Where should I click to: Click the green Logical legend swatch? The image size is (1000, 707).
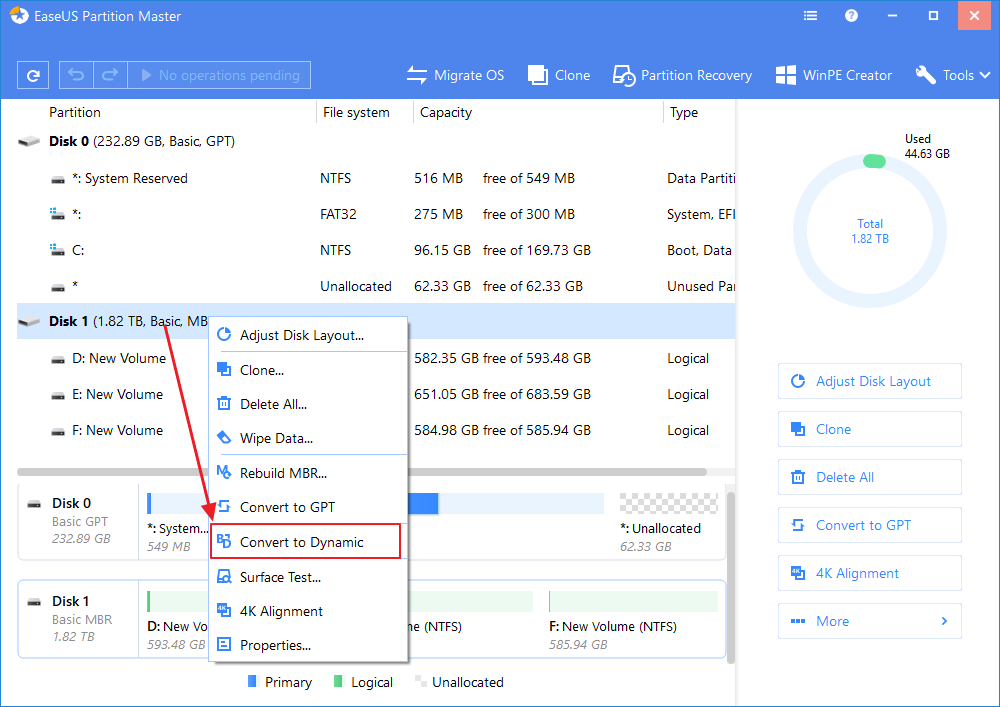(338, 681)
